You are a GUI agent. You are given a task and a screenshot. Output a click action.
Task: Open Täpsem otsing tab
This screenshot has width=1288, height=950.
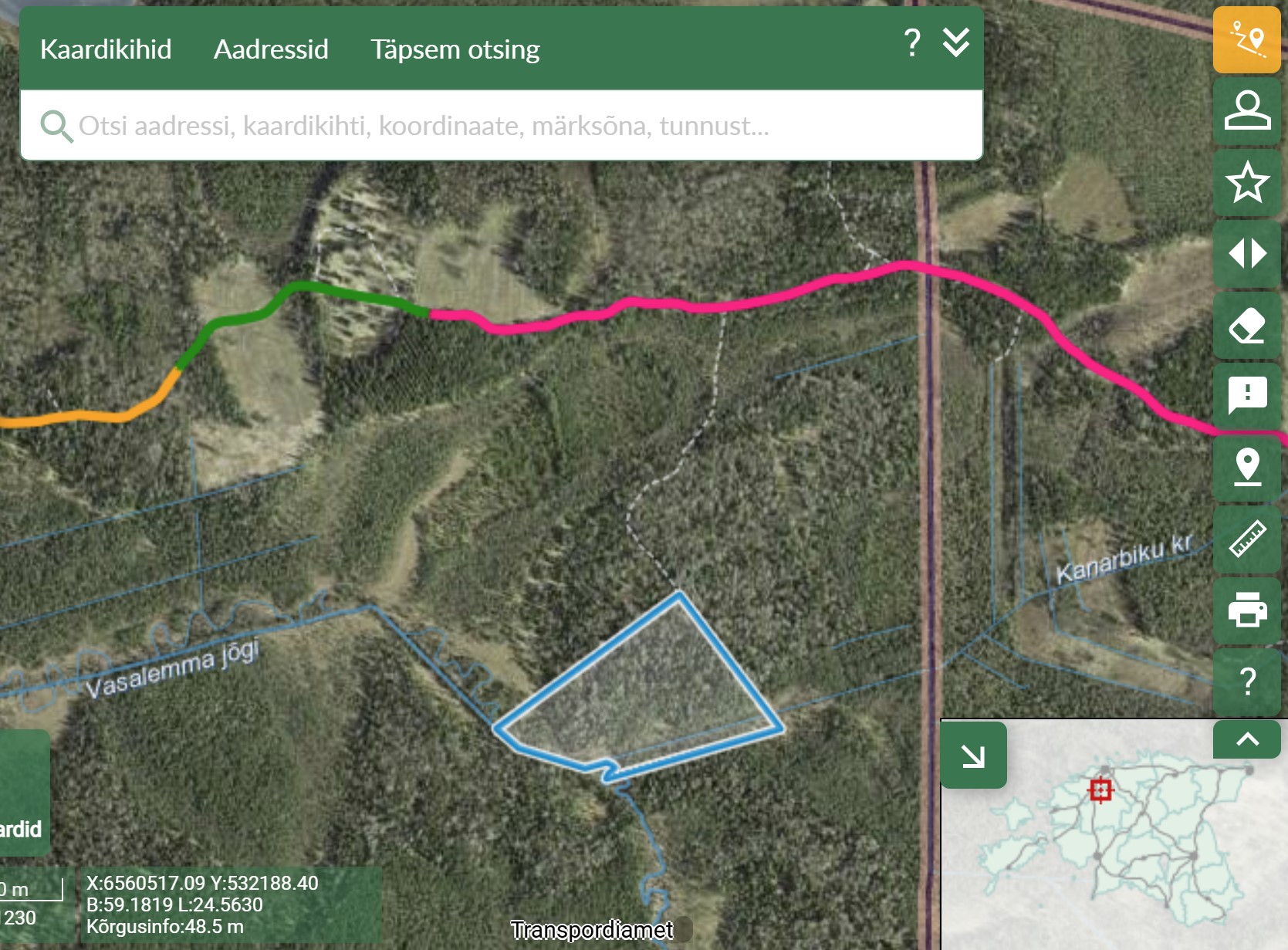point(455,49)
